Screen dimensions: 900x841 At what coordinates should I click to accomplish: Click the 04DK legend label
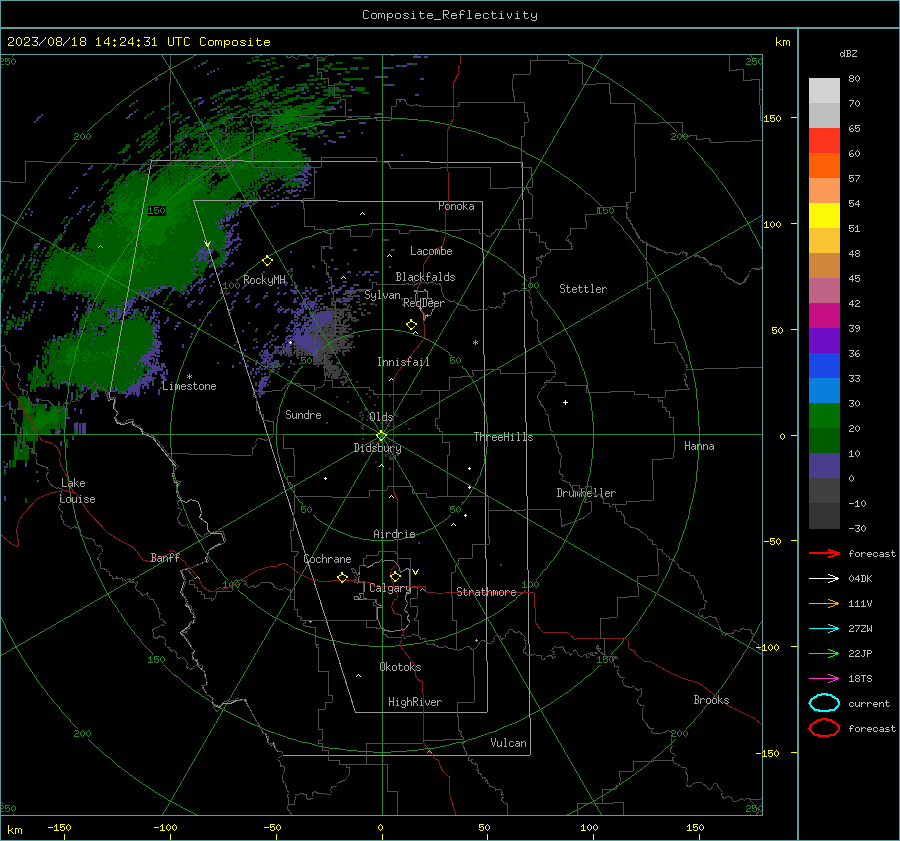pos(860,579)
